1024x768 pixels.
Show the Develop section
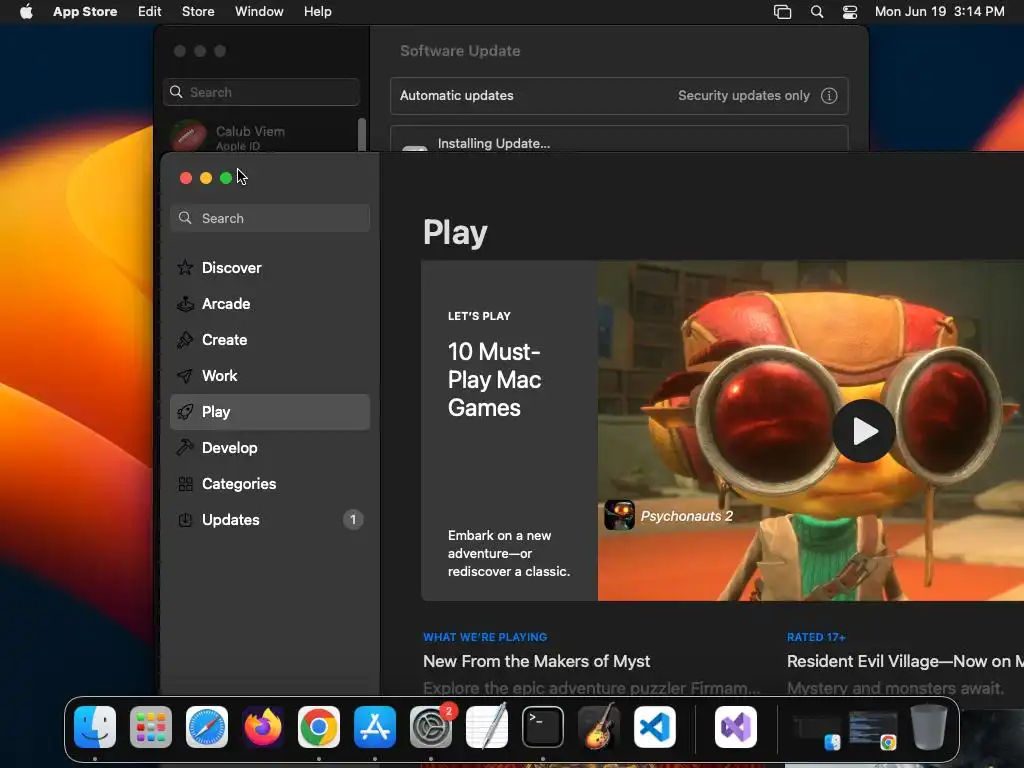(270, 447)
